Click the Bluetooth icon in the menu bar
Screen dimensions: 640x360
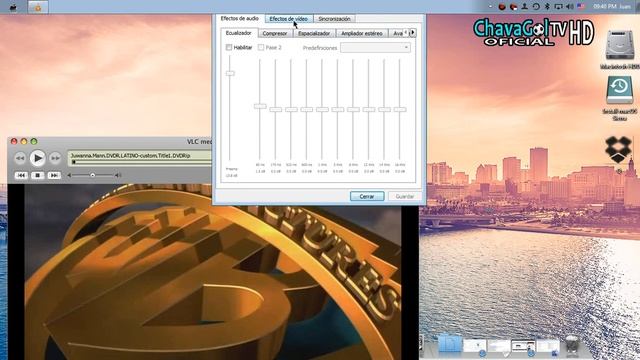pyautogui.click(x=548, y=7)
